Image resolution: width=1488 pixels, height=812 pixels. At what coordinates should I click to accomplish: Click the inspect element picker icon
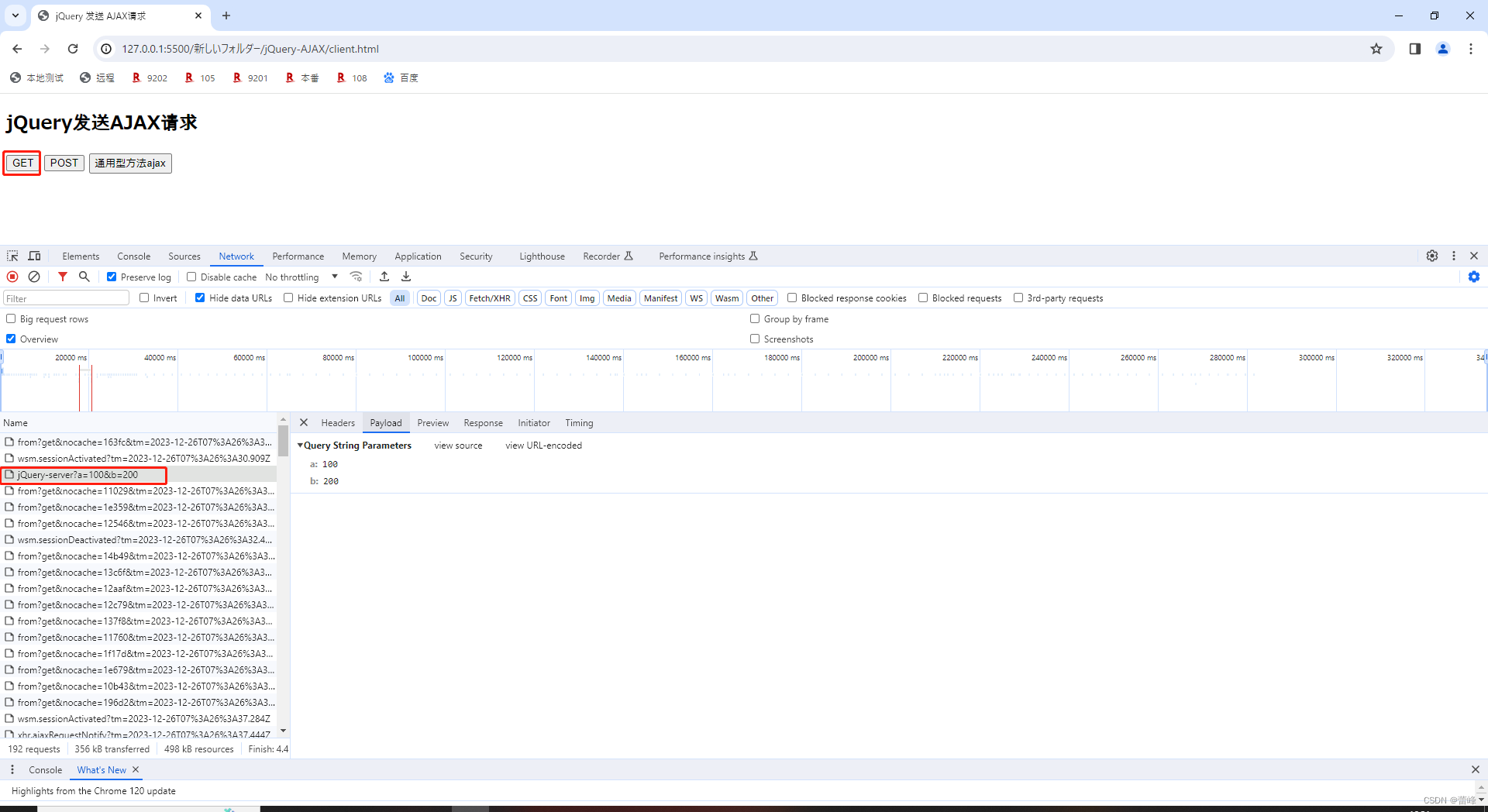[12, 256]
